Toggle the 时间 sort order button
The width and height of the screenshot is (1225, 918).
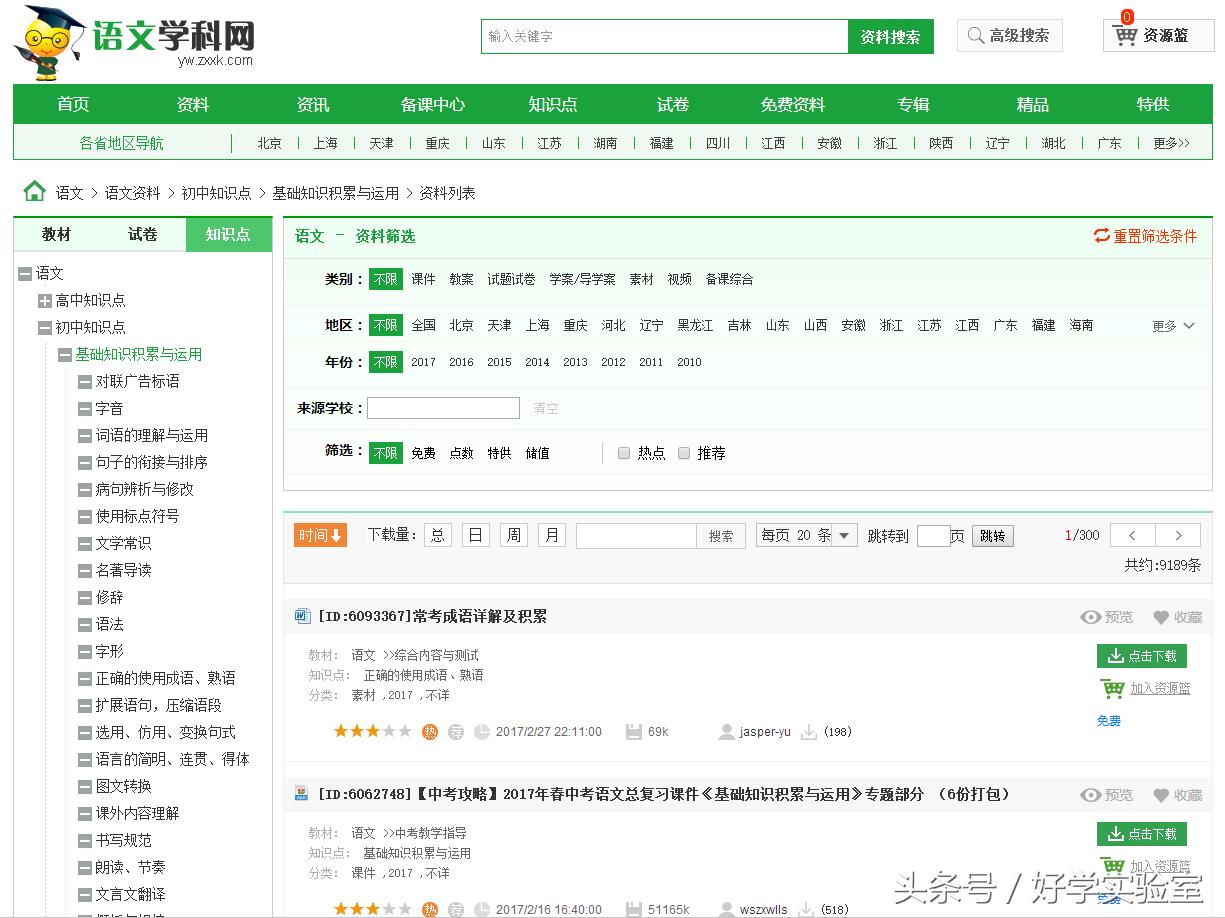tap(320, 535)
